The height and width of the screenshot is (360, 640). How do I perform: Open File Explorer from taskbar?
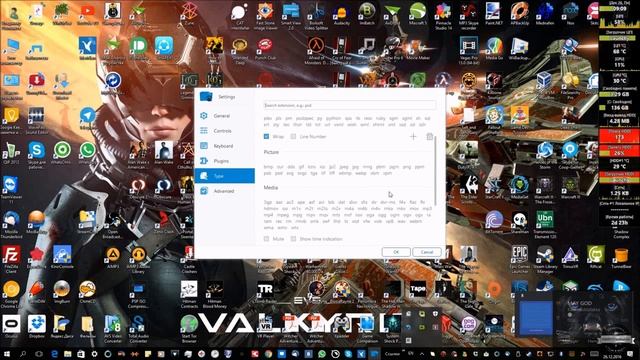68,354
